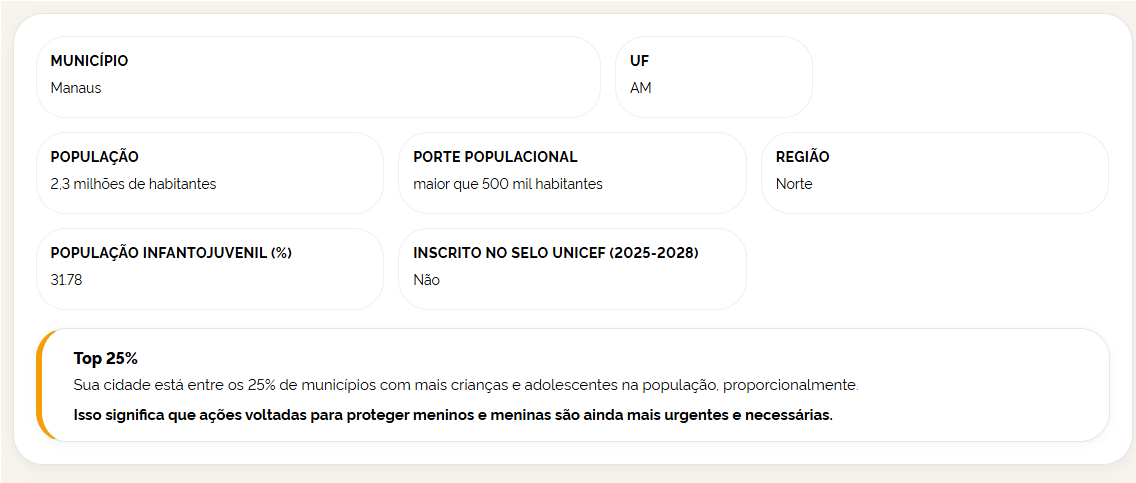Click the POPULAÇÃO card heading
Image resolution: width=1136 pixels, height=483 pixels.
pyautogui.click(x=95, y=157)
